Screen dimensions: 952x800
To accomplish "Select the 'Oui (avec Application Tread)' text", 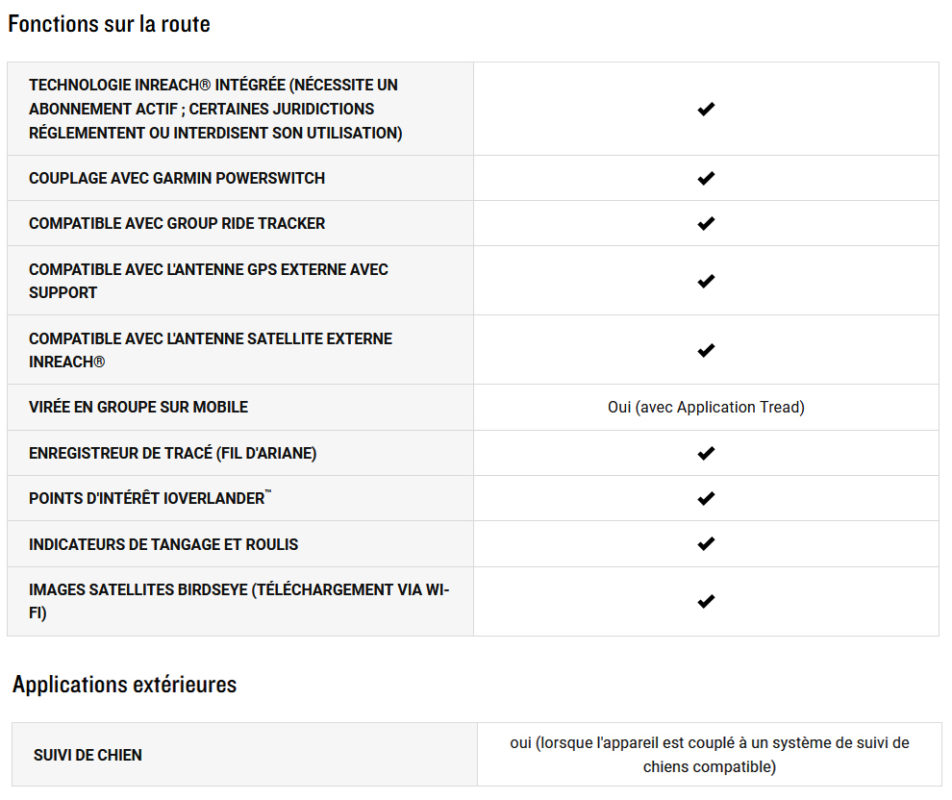I will click(706, 407).
